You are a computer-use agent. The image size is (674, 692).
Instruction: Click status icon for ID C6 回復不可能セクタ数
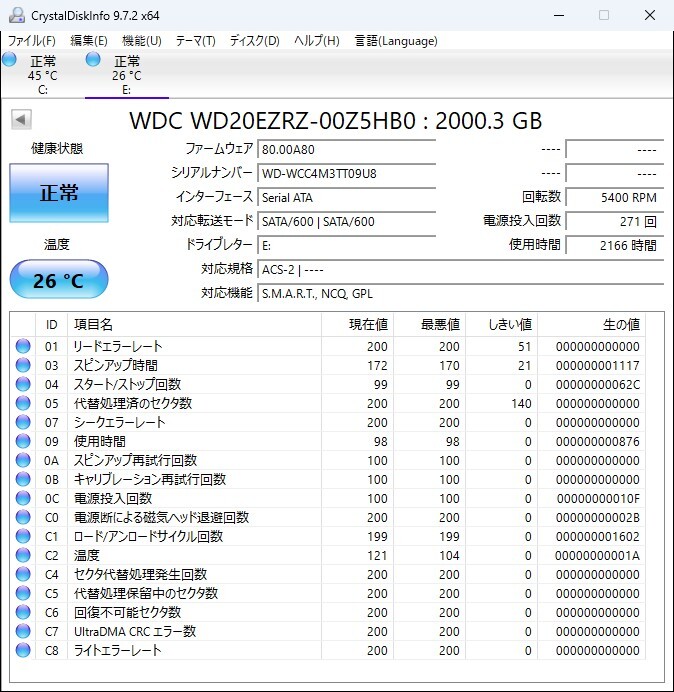pos(23,612)
